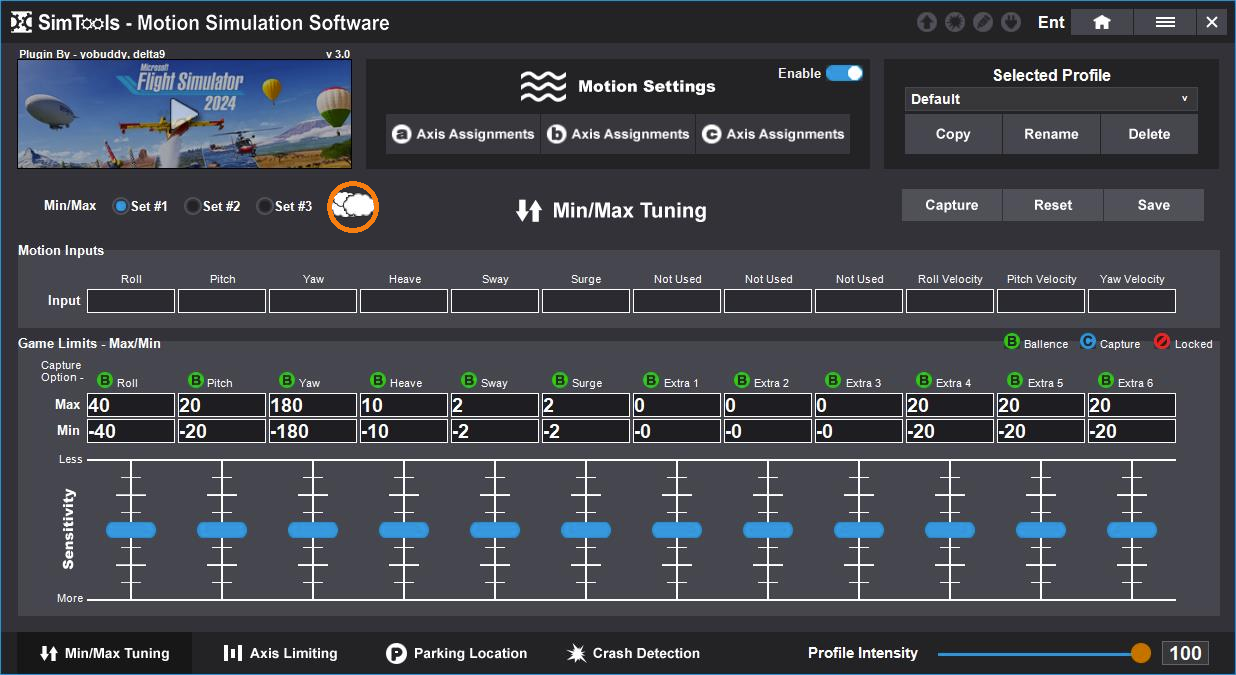Click the Roll capture option B icon
Screen dimensions: 1236x675
click(x=105, y=381)
